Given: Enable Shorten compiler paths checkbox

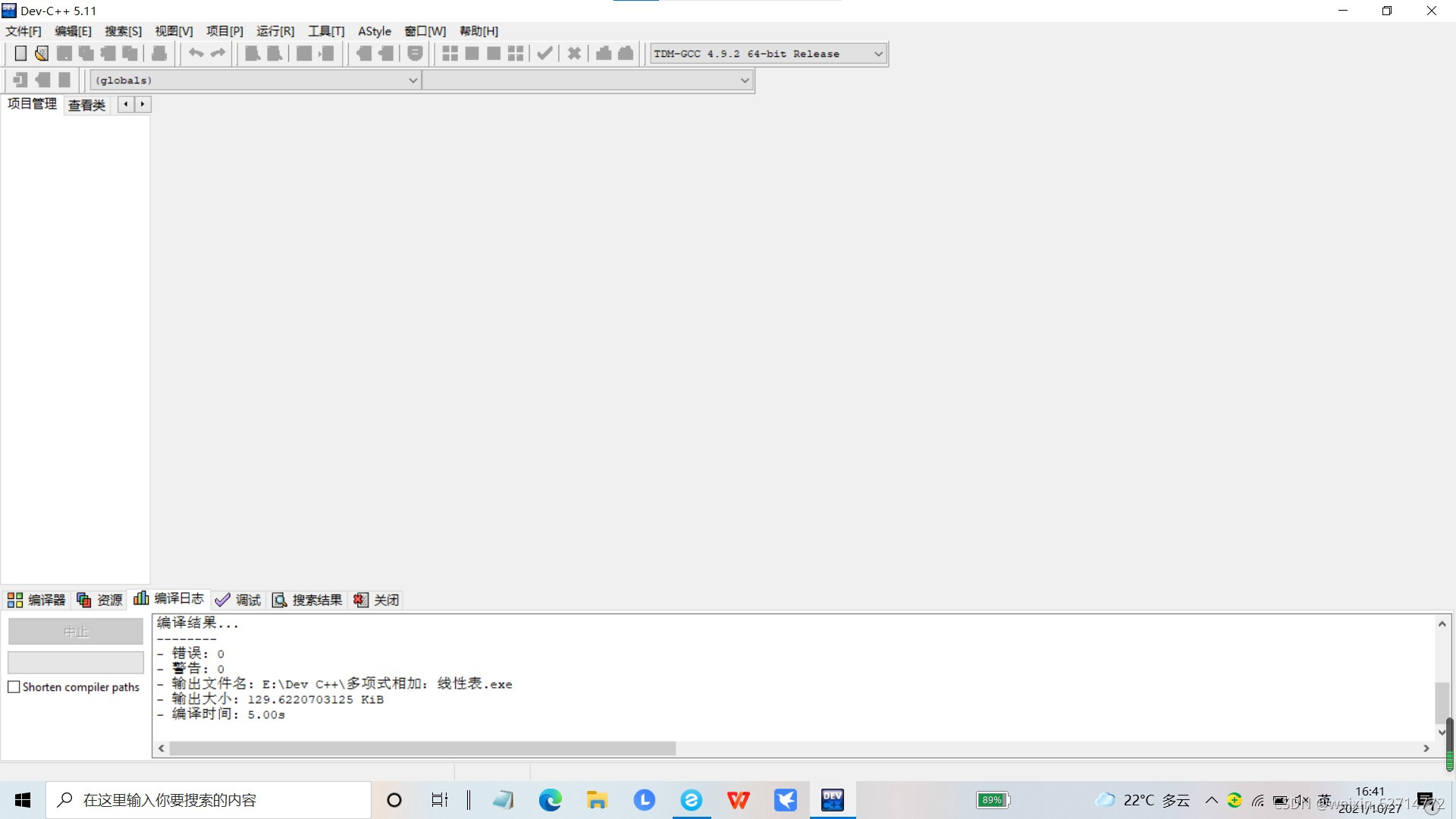Looking at the screenshot, I should [14, 687].
